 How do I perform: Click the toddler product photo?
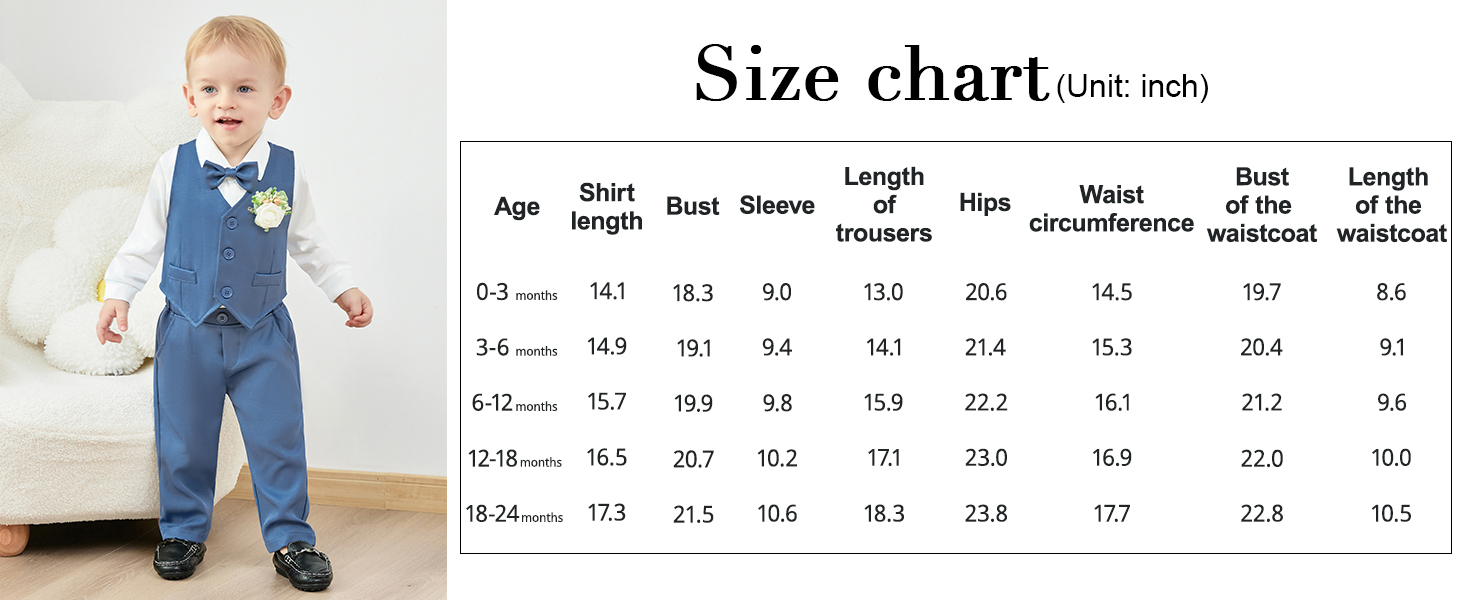pos(223,300)
